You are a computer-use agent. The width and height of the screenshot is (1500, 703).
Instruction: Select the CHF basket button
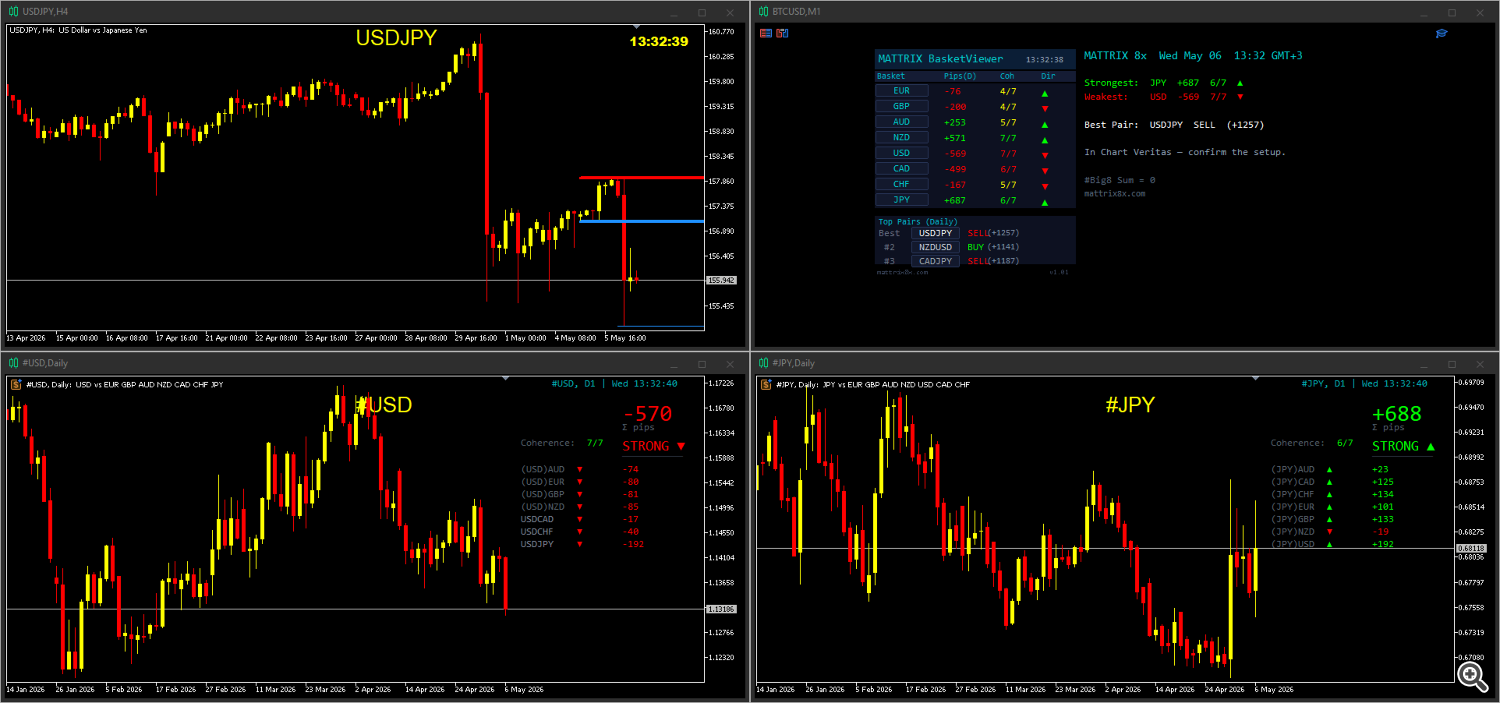[901, 184]
